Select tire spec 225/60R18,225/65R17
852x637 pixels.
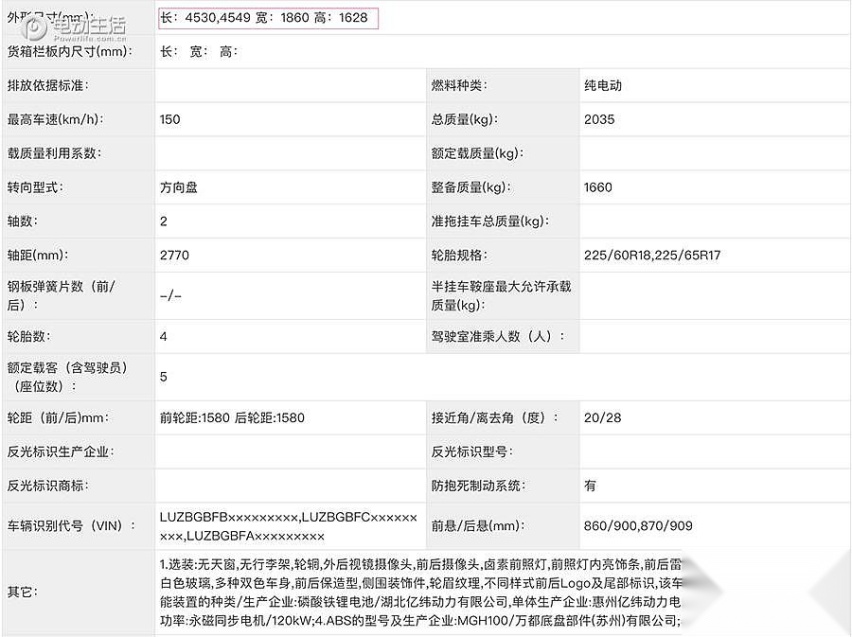pyautogui.click(x=652, y=255)
